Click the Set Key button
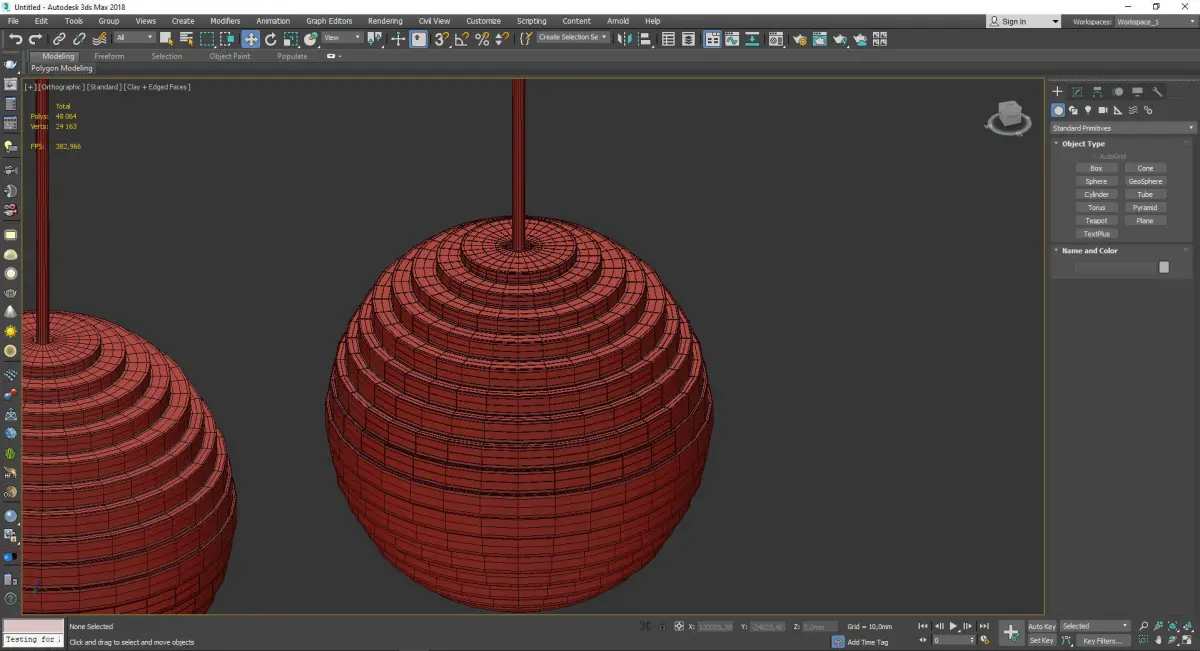Image resolution: width=1200 pixels, height=651 pixels. [1042, 640]
